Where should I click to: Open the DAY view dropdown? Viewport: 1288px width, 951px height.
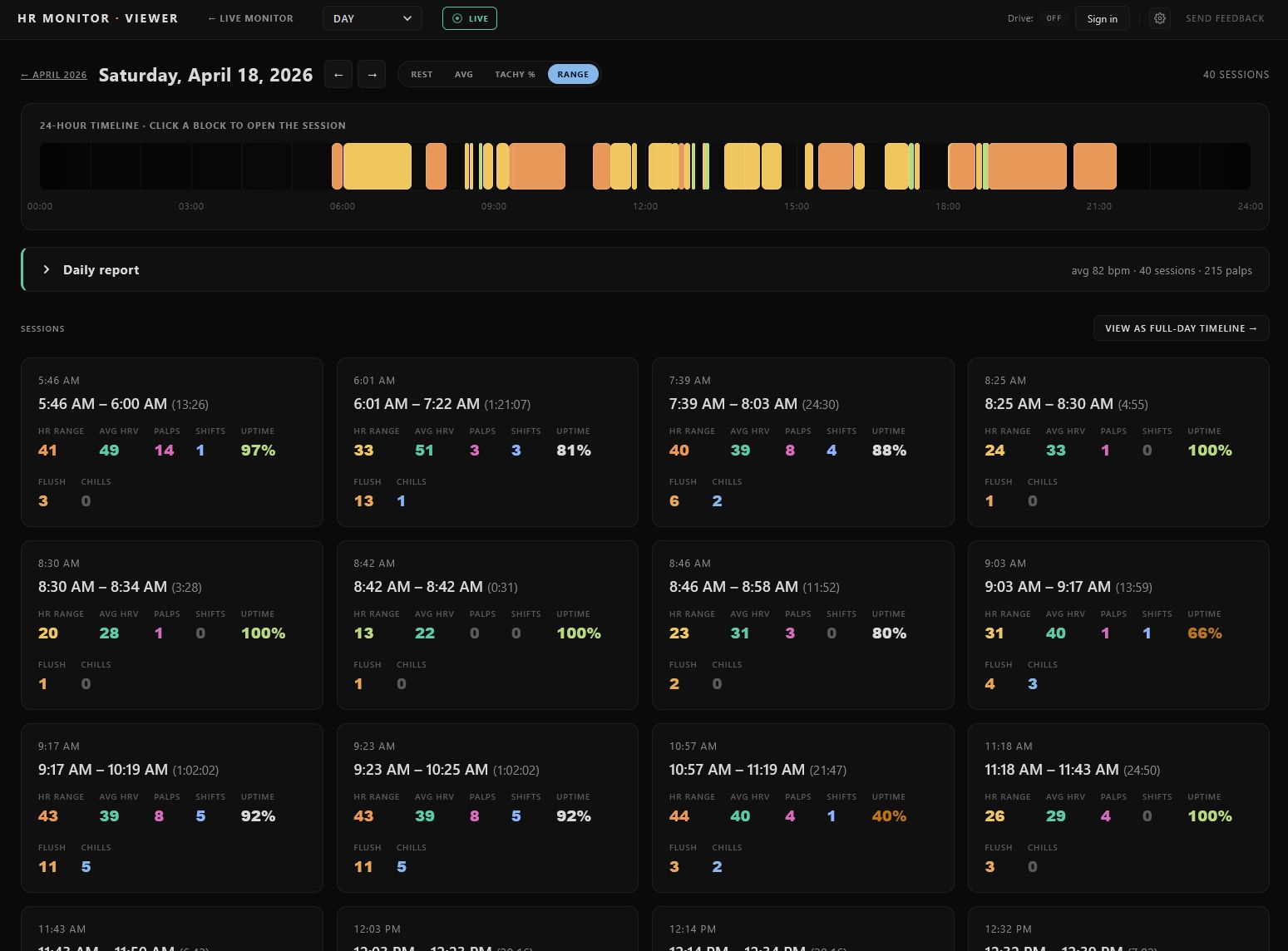372,17
